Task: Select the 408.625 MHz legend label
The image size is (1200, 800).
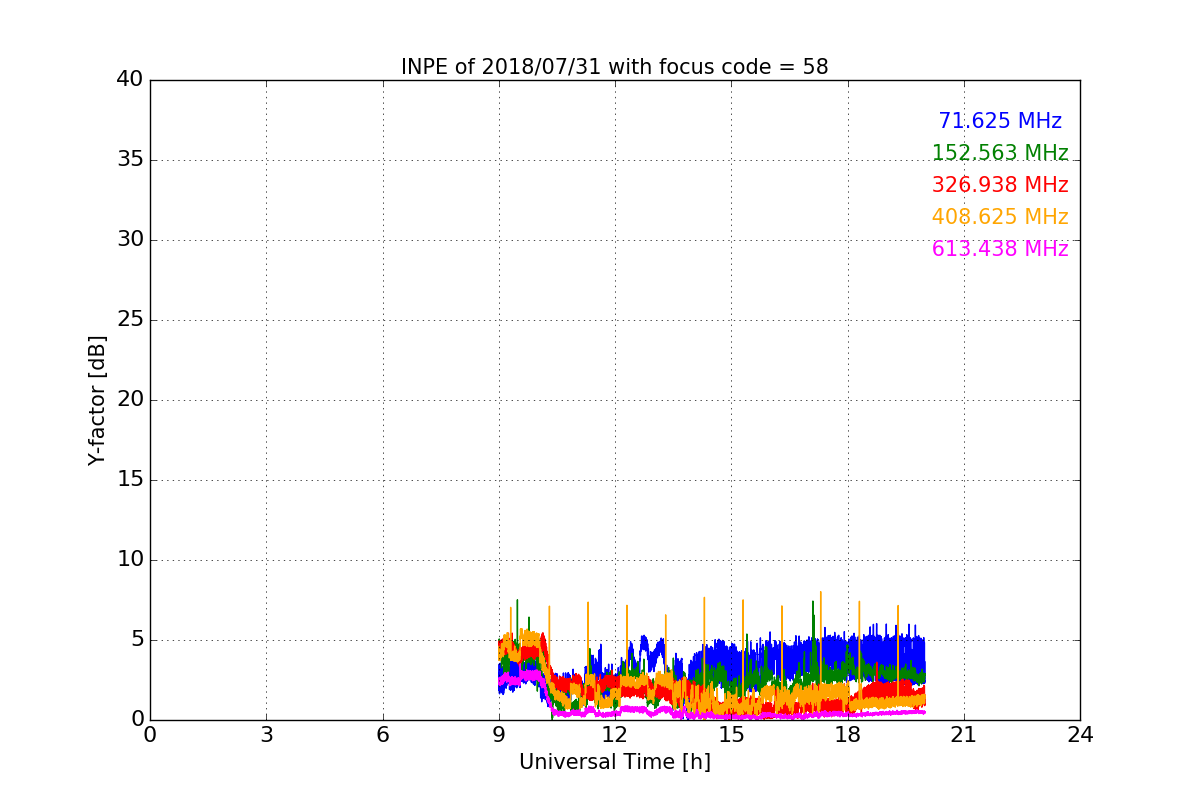Action: tap(1000, 217)
